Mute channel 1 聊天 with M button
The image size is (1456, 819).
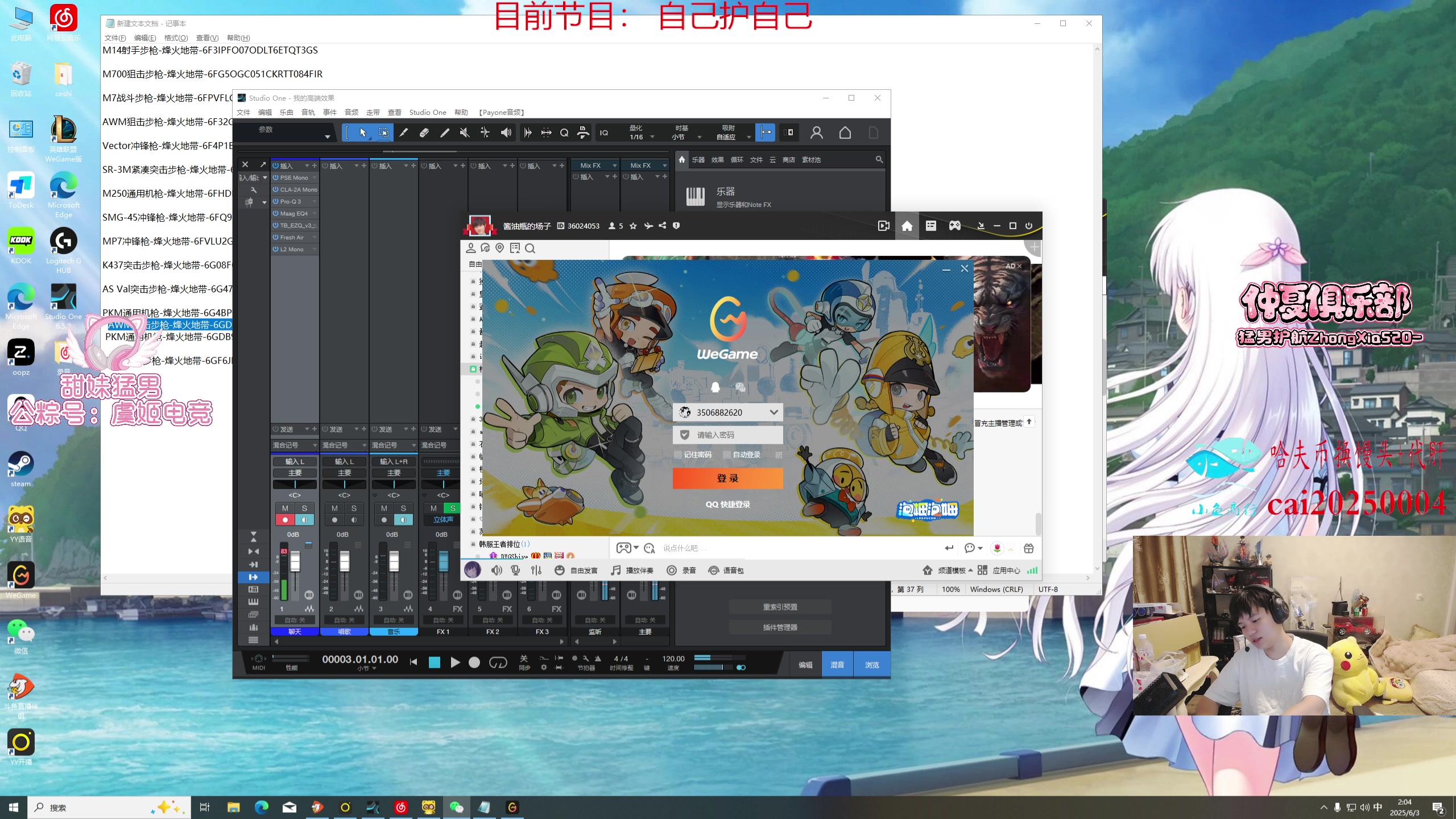[x=285, y=508]
